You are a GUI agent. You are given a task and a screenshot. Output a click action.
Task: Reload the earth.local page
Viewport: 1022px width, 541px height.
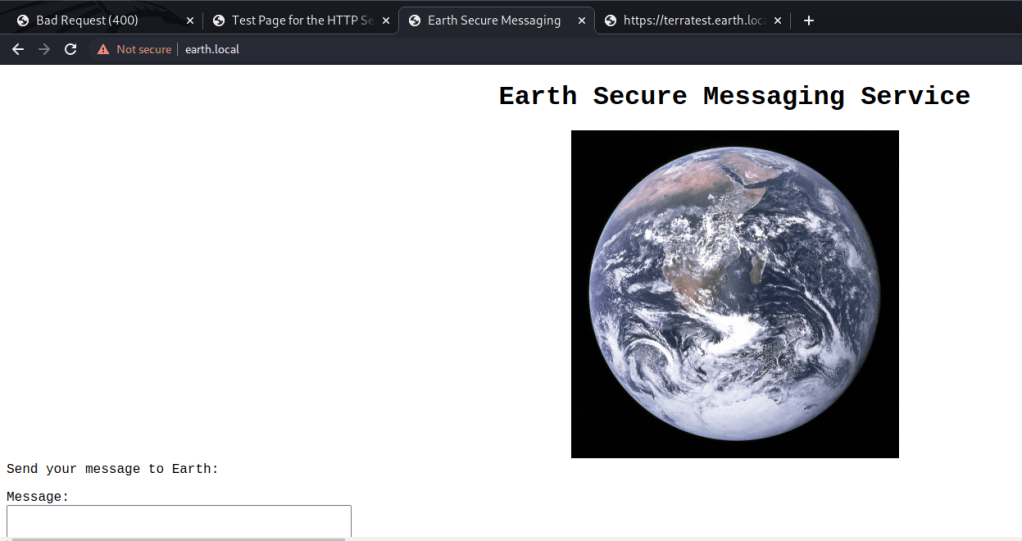(x=70, y=49)
